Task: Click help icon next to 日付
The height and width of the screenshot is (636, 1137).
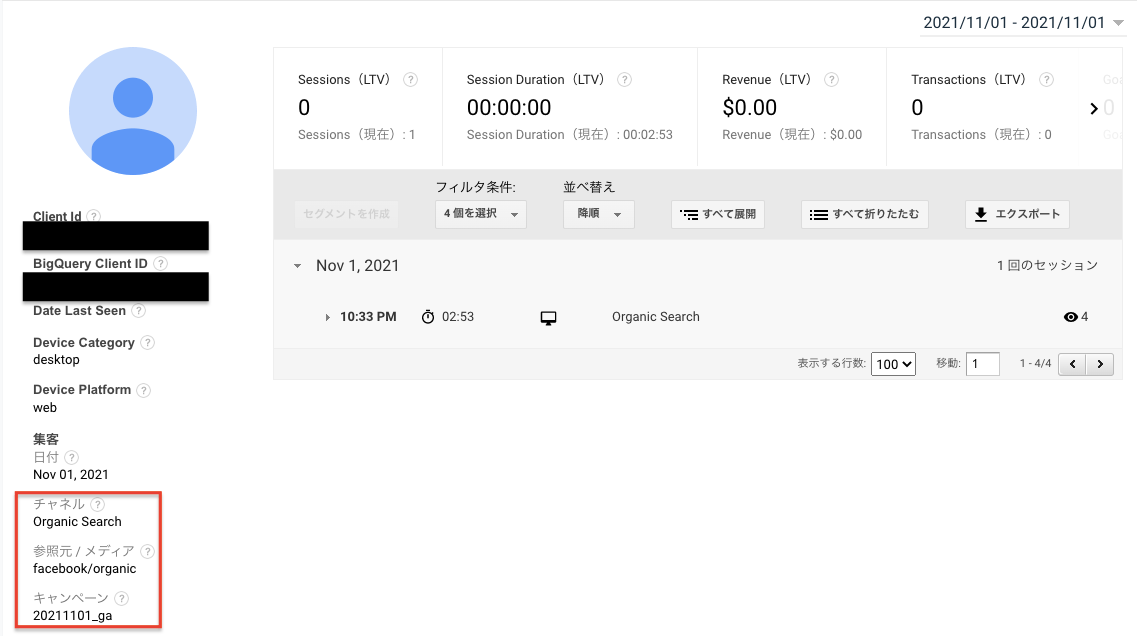Action: (71, 457)
